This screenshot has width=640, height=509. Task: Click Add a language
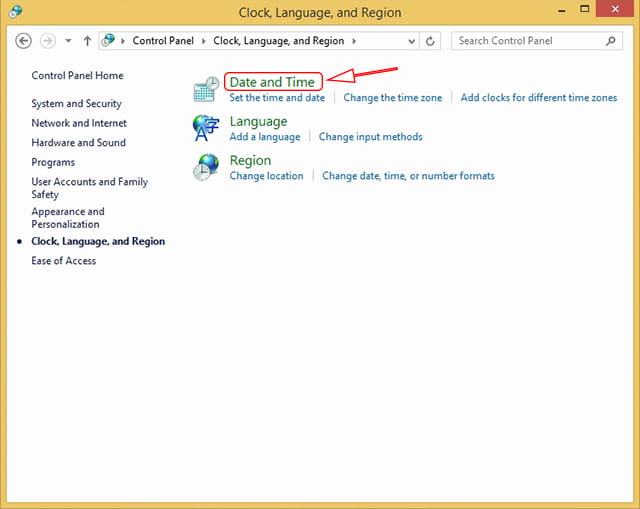265,137
